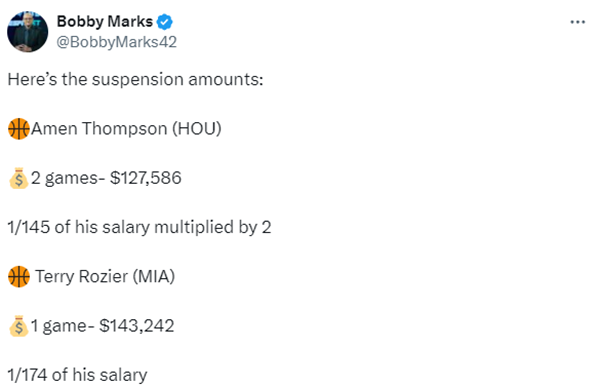600x387 pixels.
Task: Click the blue verified badge
Action: click(x=165, y=22)
